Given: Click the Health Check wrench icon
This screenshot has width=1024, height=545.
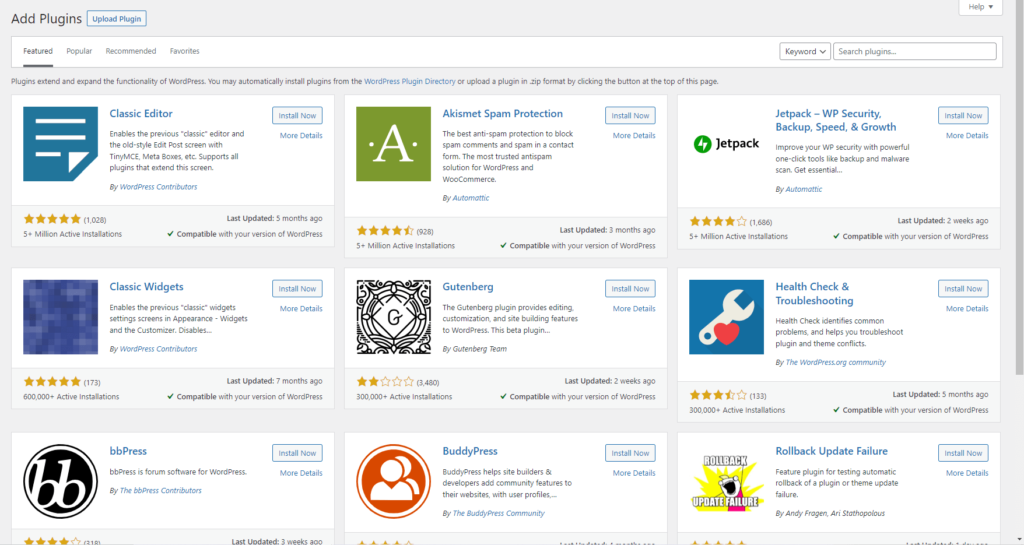Looking at the screenshot, I should (726, 317).
